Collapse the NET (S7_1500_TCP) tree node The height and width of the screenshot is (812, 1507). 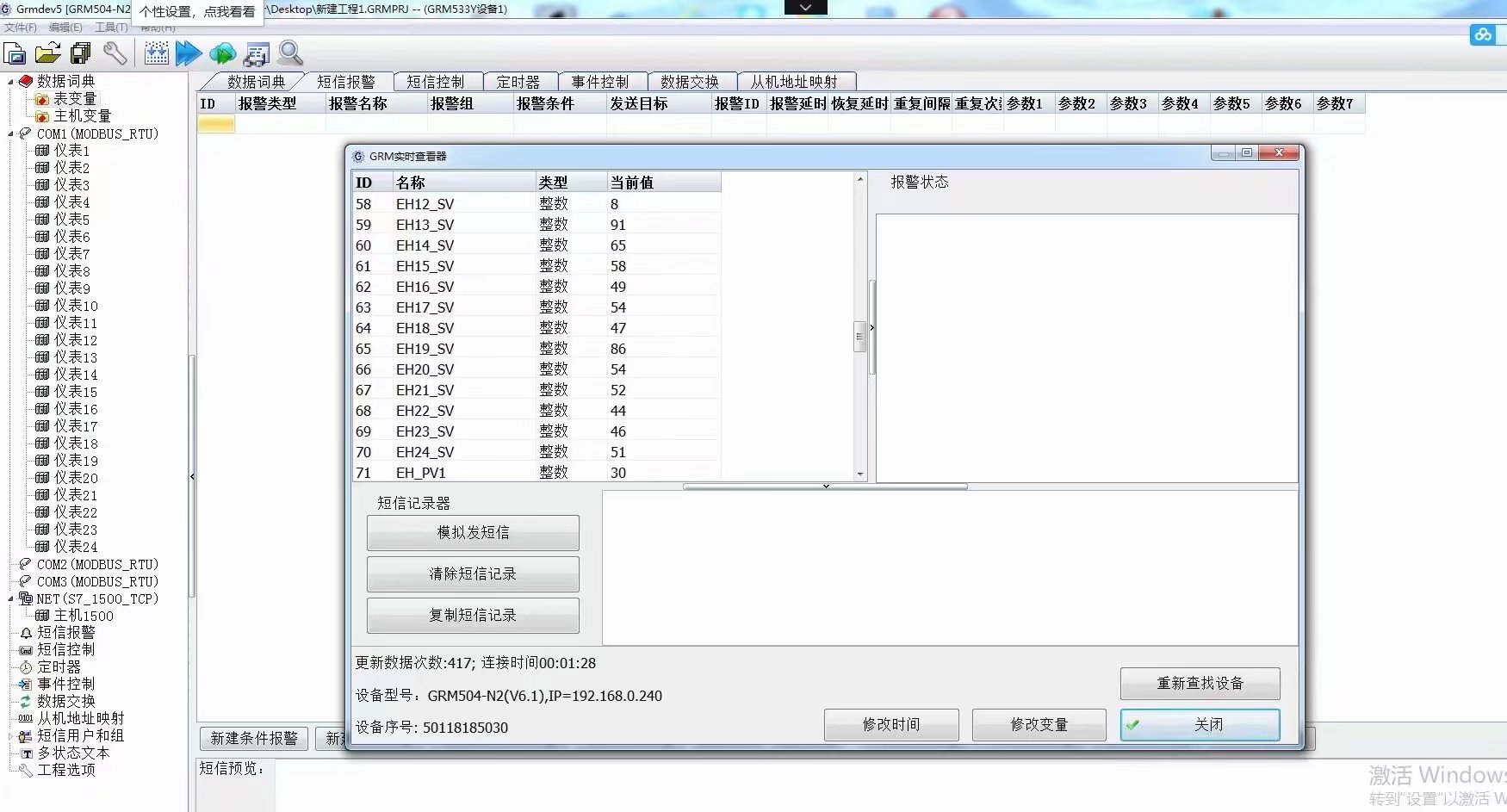click(11, 599)
